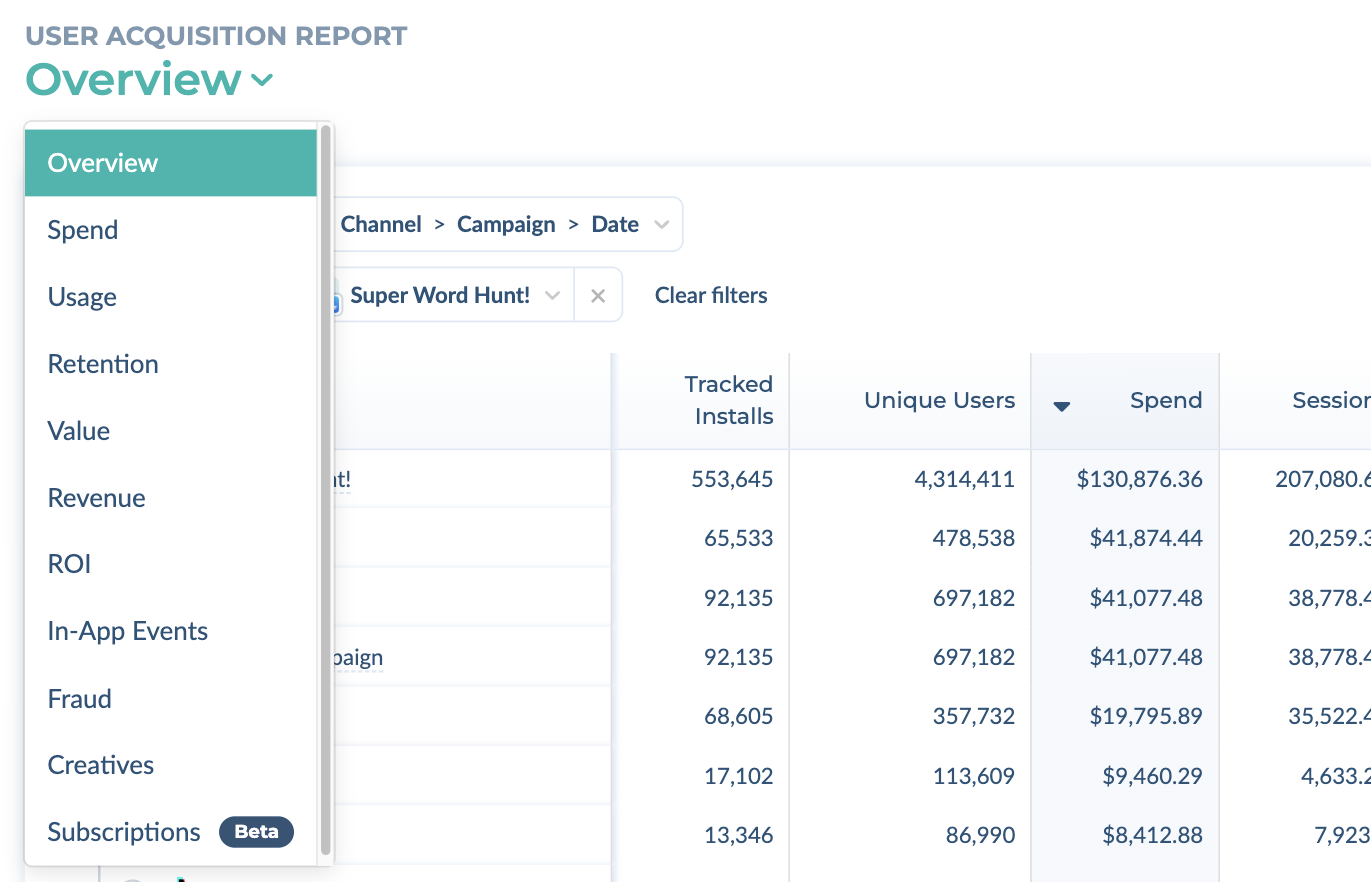Click the Tracked Installs value 17,102

coord(739,776)
